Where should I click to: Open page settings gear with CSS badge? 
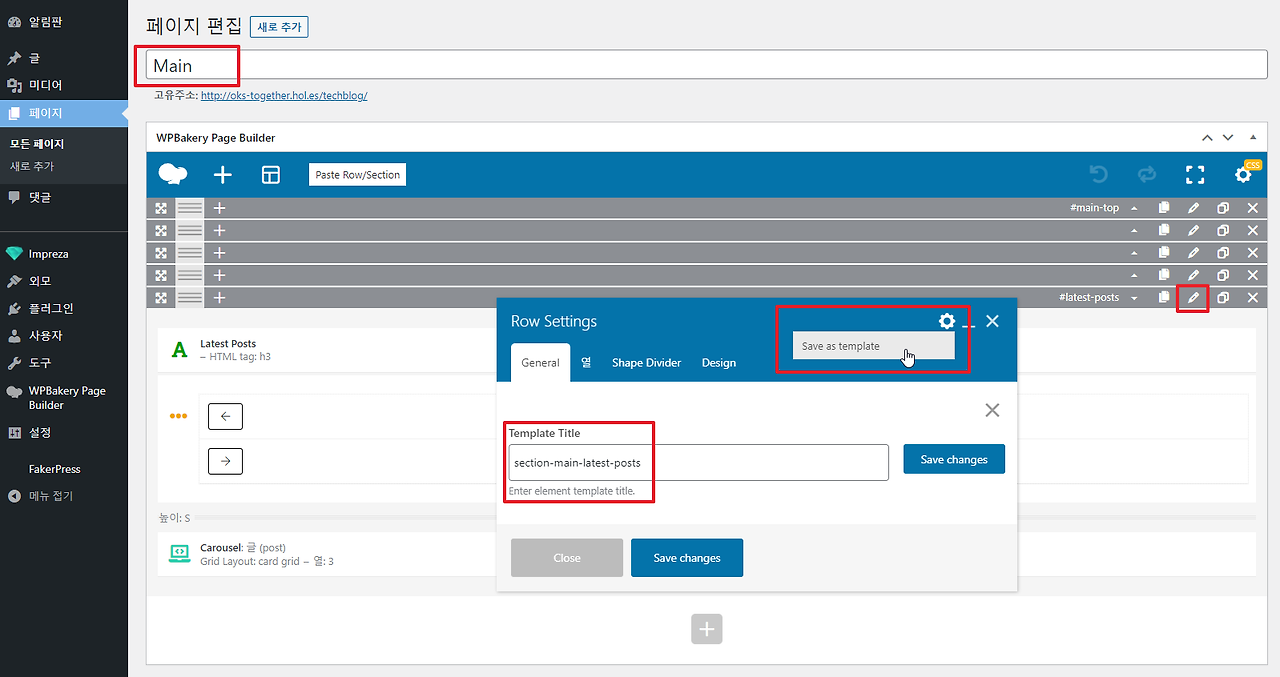(1244, 174)
